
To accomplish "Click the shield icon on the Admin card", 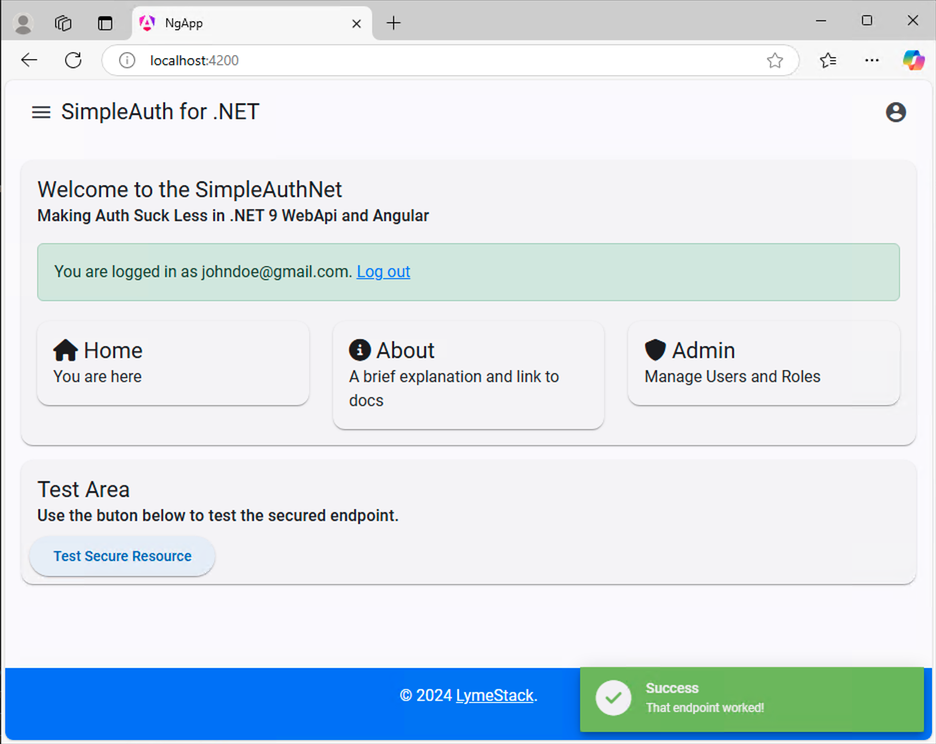I will point(655,351).
